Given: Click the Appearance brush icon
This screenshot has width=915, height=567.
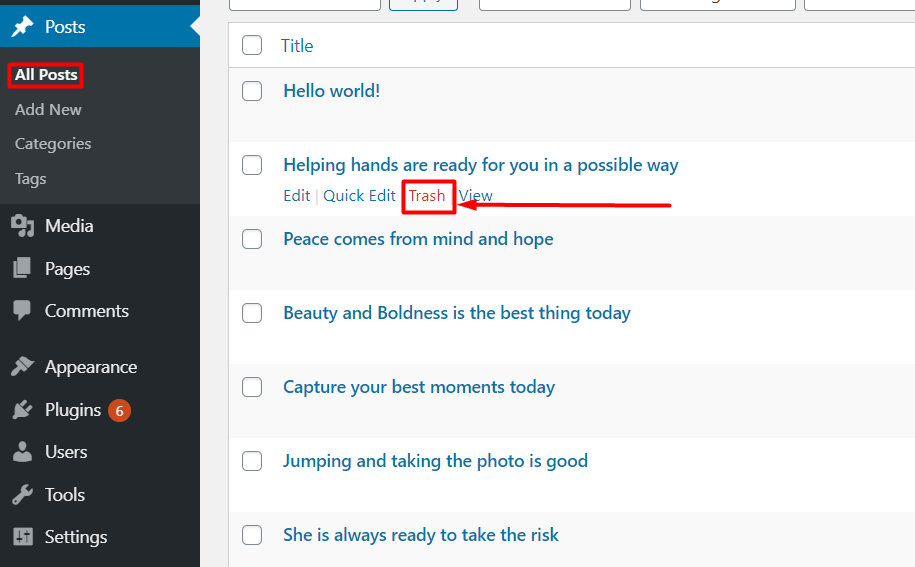Looking at the screenshot, I should pos(23,366).
